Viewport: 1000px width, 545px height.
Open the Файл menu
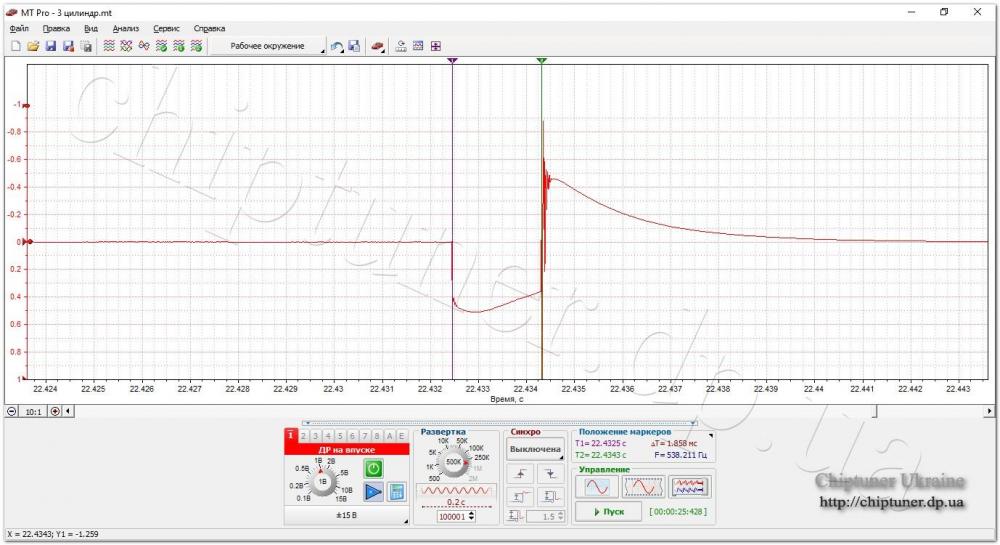pos(19,29)
